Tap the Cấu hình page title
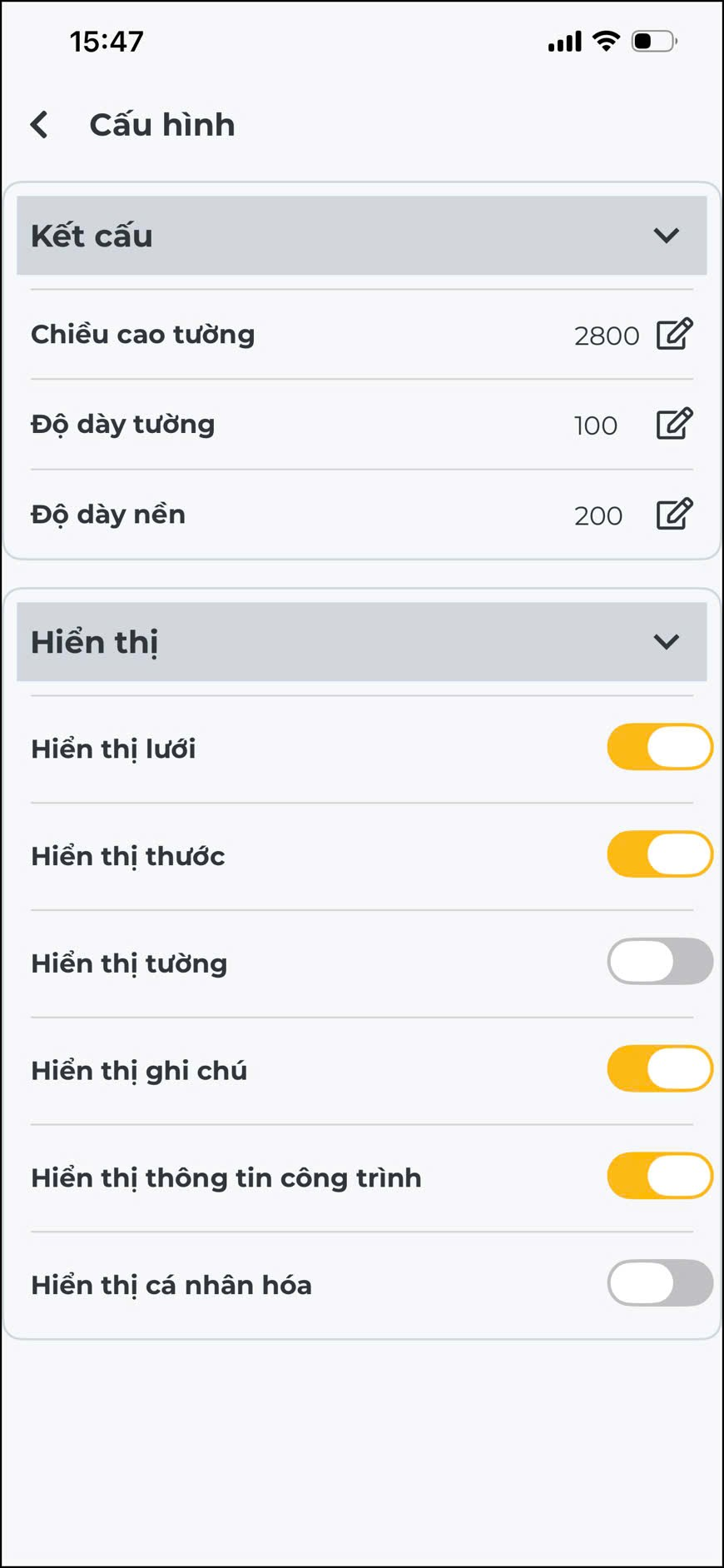Viewport: 724px width, 1568px height. pyautogui.click(x=162, y=125)
